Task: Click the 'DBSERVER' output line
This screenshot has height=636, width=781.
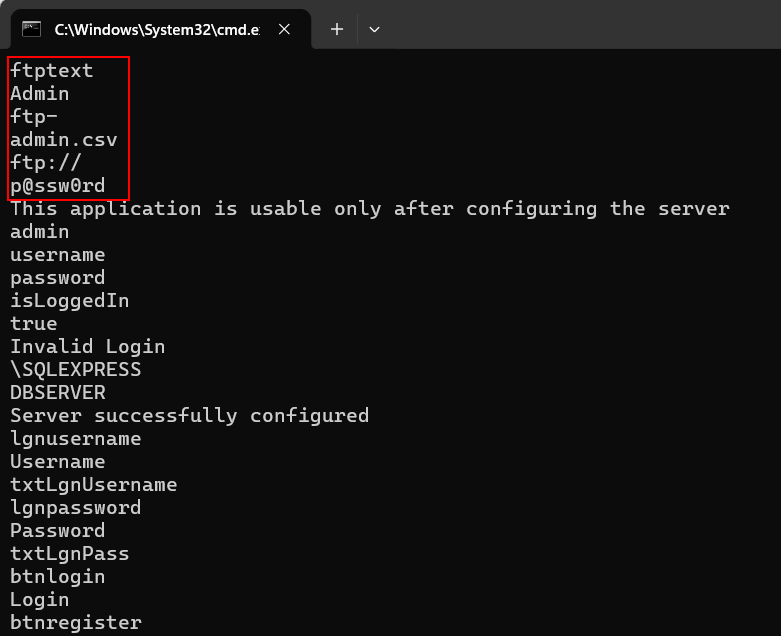Action: 58,393
